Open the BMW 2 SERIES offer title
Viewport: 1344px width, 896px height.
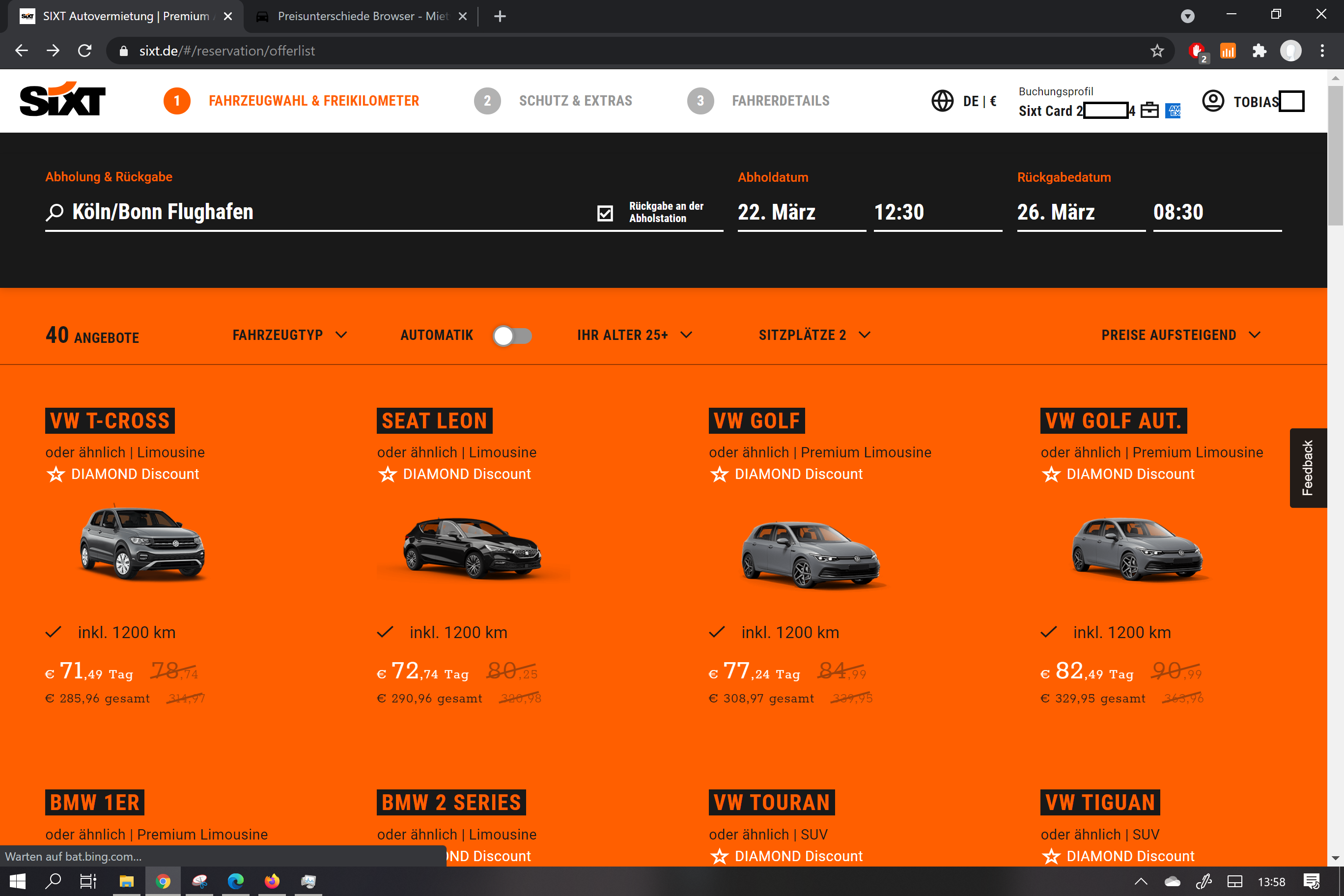pyautogui.click(x=451, y=802)
